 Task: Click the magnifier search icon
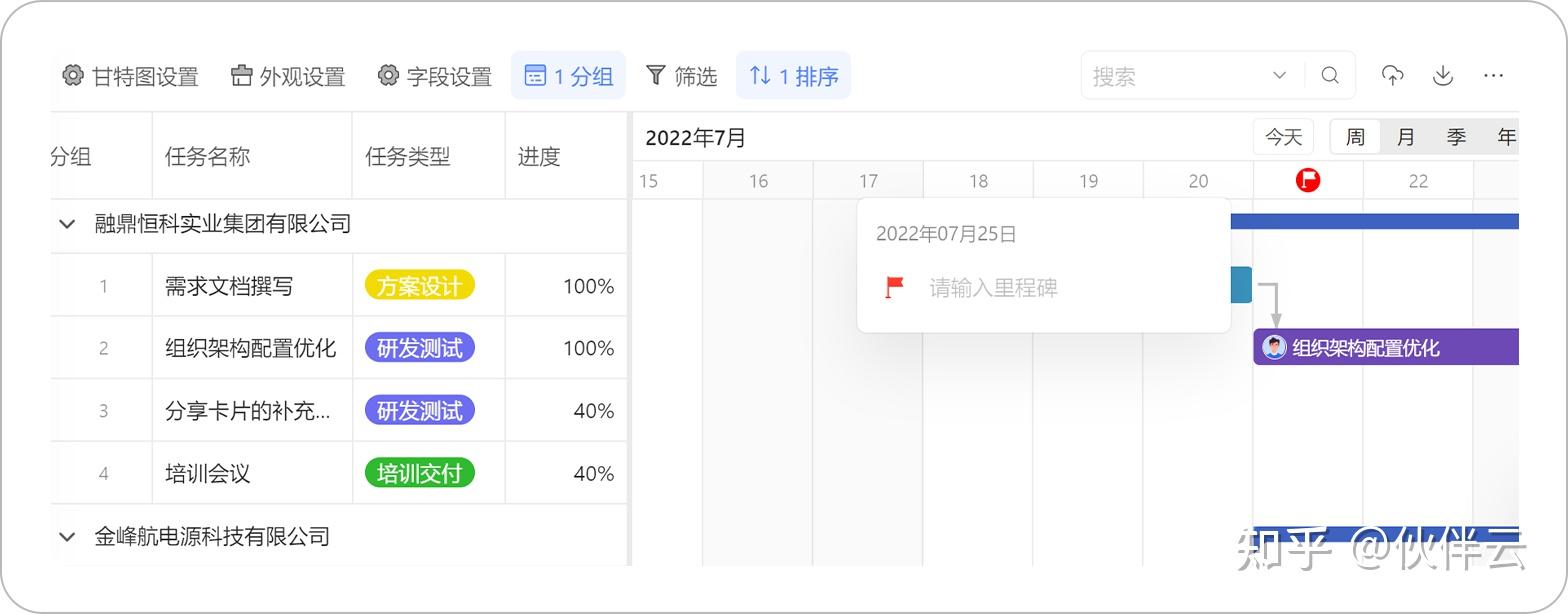1329,75
